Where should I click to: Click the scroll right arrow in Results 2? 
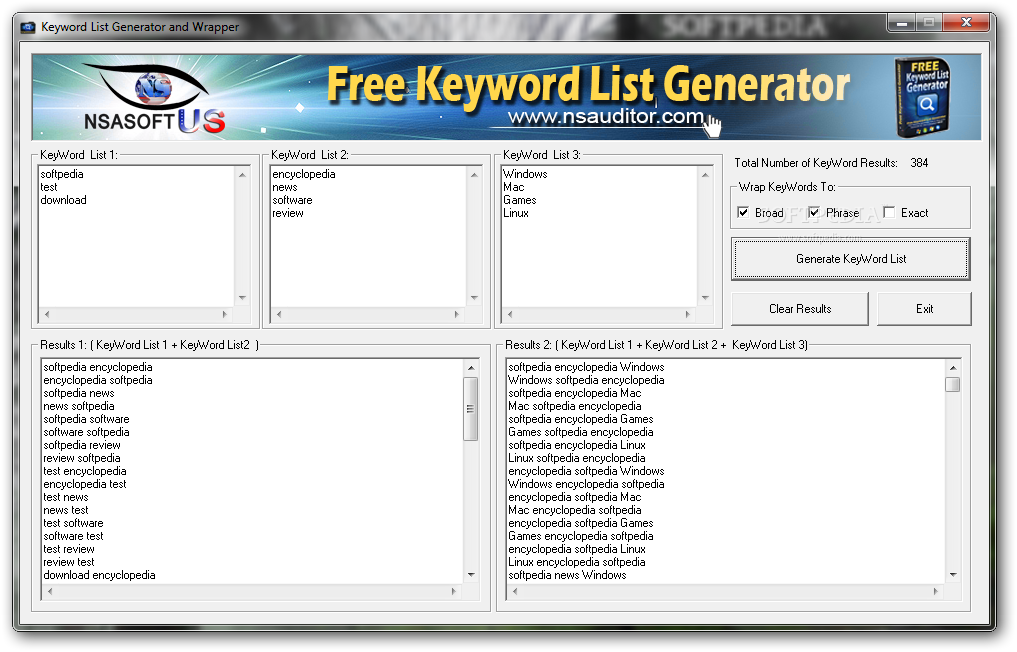click(x=936, y=591)
